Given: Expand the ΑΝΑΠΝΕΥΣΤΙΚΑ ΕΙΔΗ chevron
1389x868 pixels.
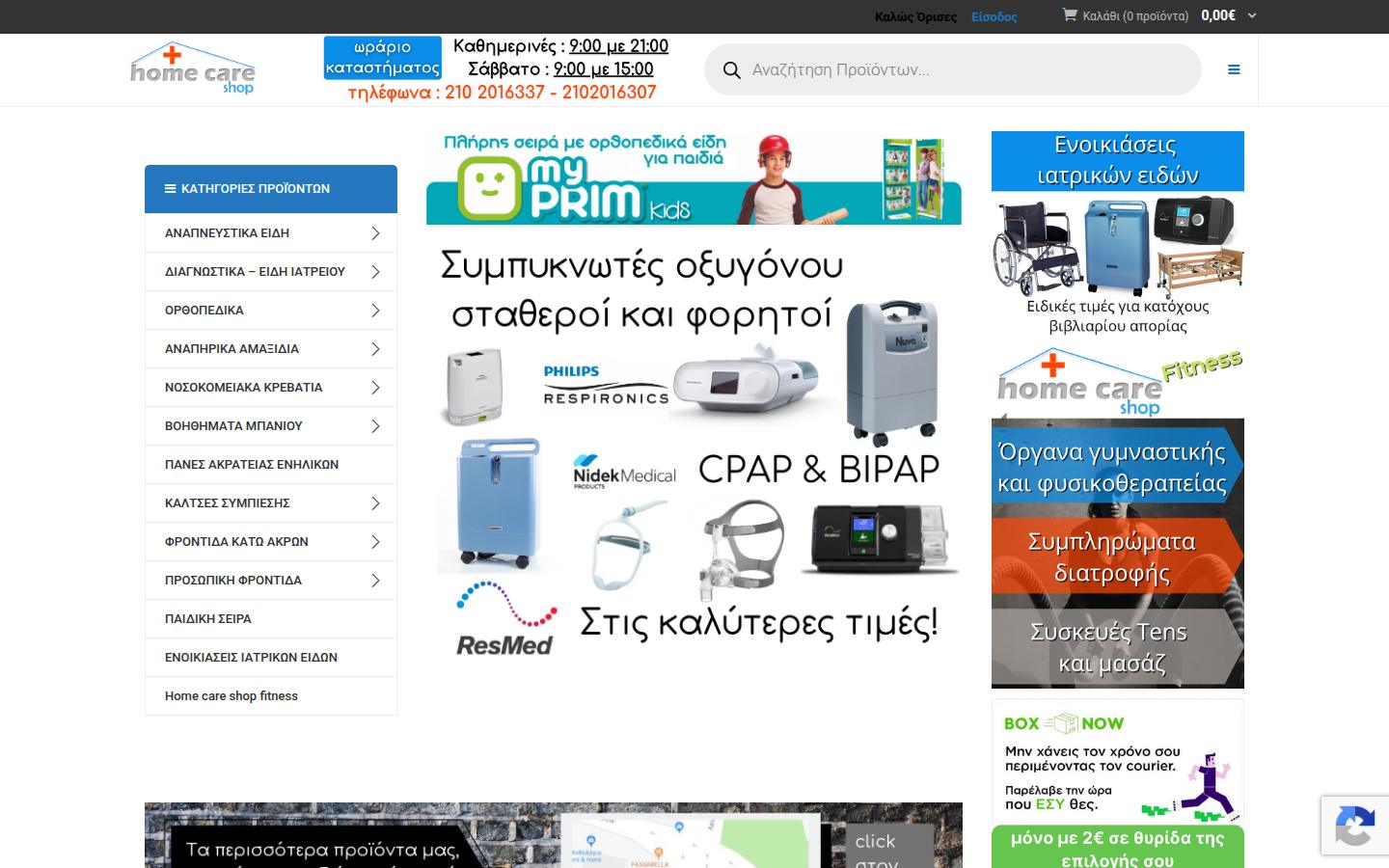Looking at the screenshot, I should pos(375,233).
